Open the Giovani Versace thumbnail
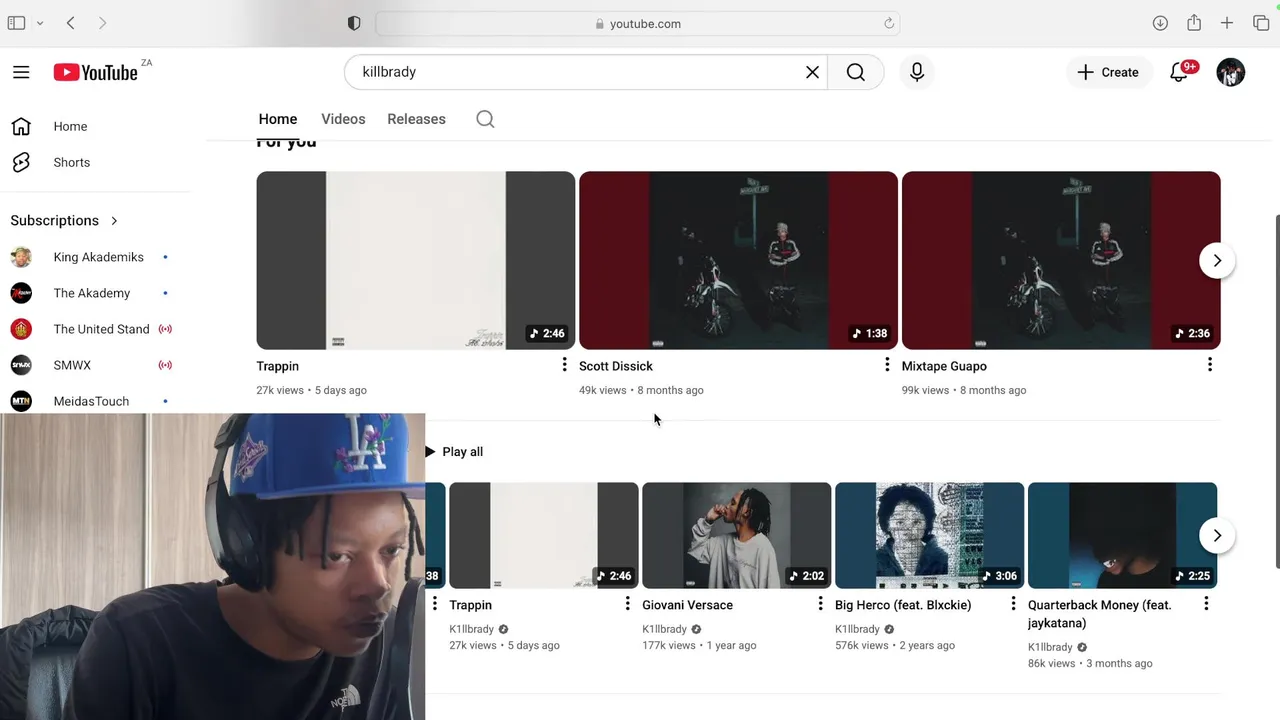 point(736,535)
